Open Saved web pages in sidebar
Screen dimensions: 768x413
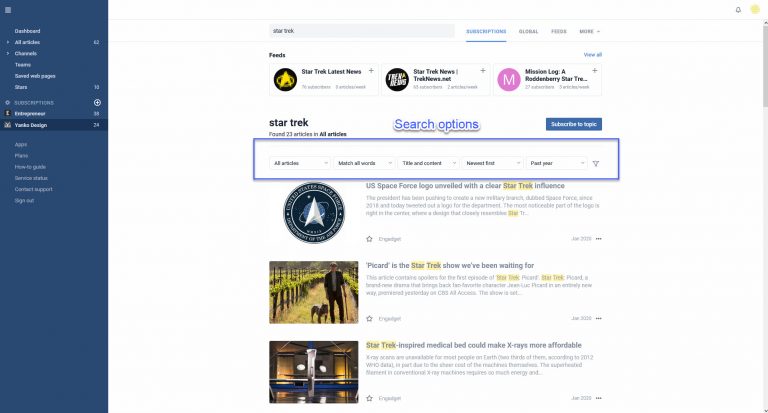35,76
